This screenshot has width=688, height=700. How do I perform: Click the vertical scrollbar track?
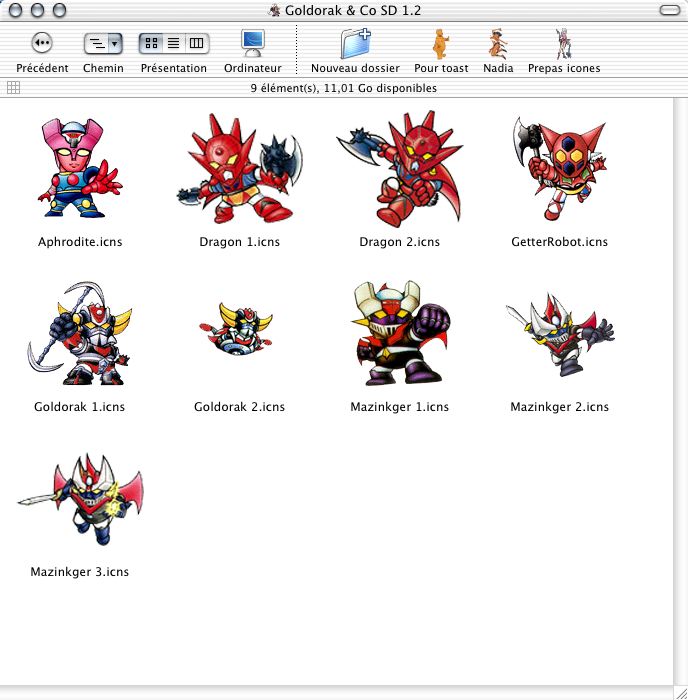[x=680, y=392]
